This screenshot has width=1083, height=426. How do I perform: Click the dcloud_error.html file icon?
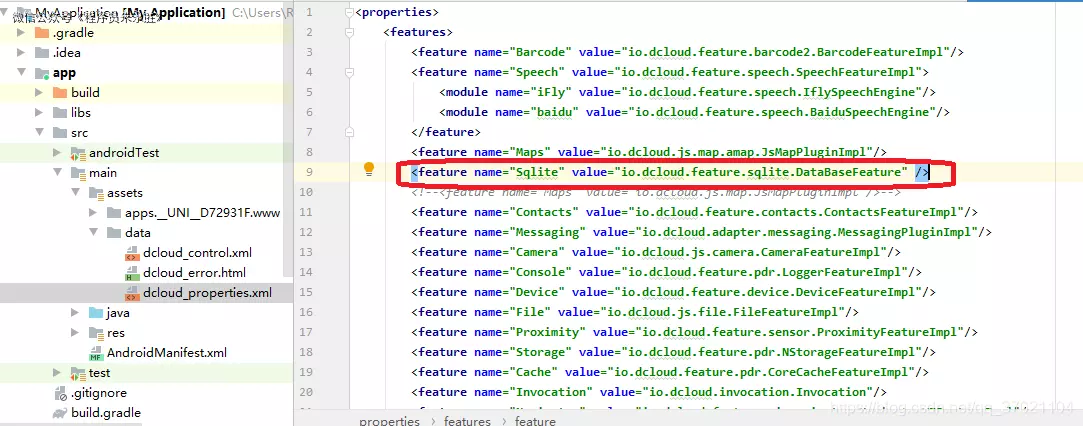click(x=131, y=273)
